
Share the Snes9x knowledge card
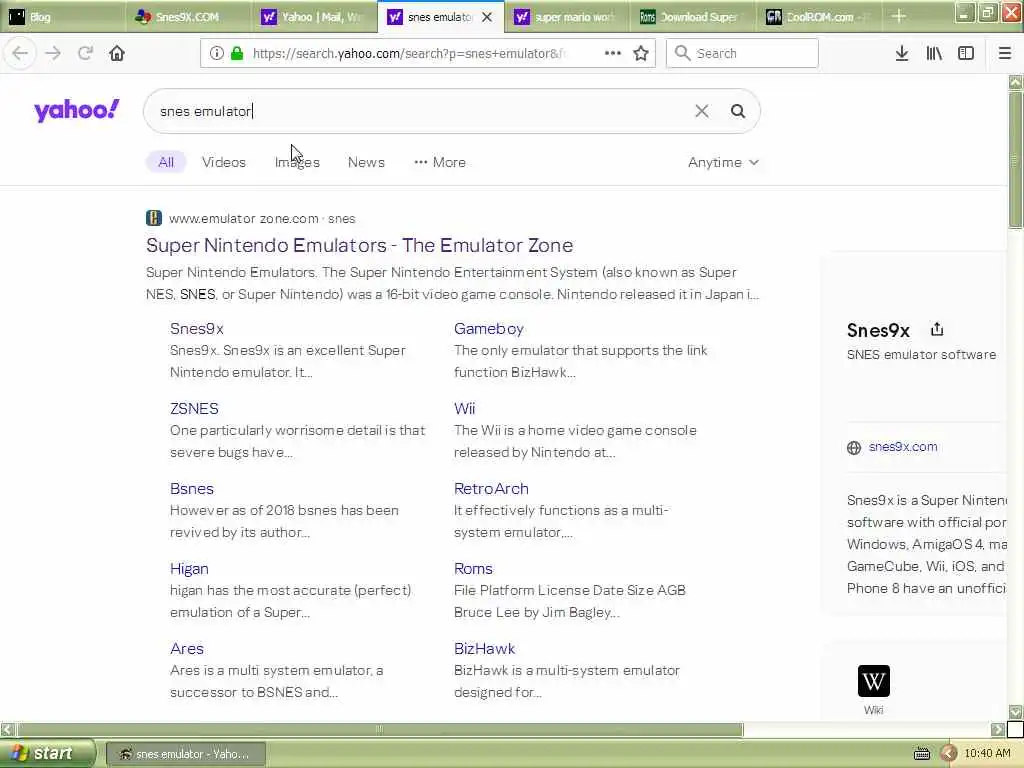point(937,329)
